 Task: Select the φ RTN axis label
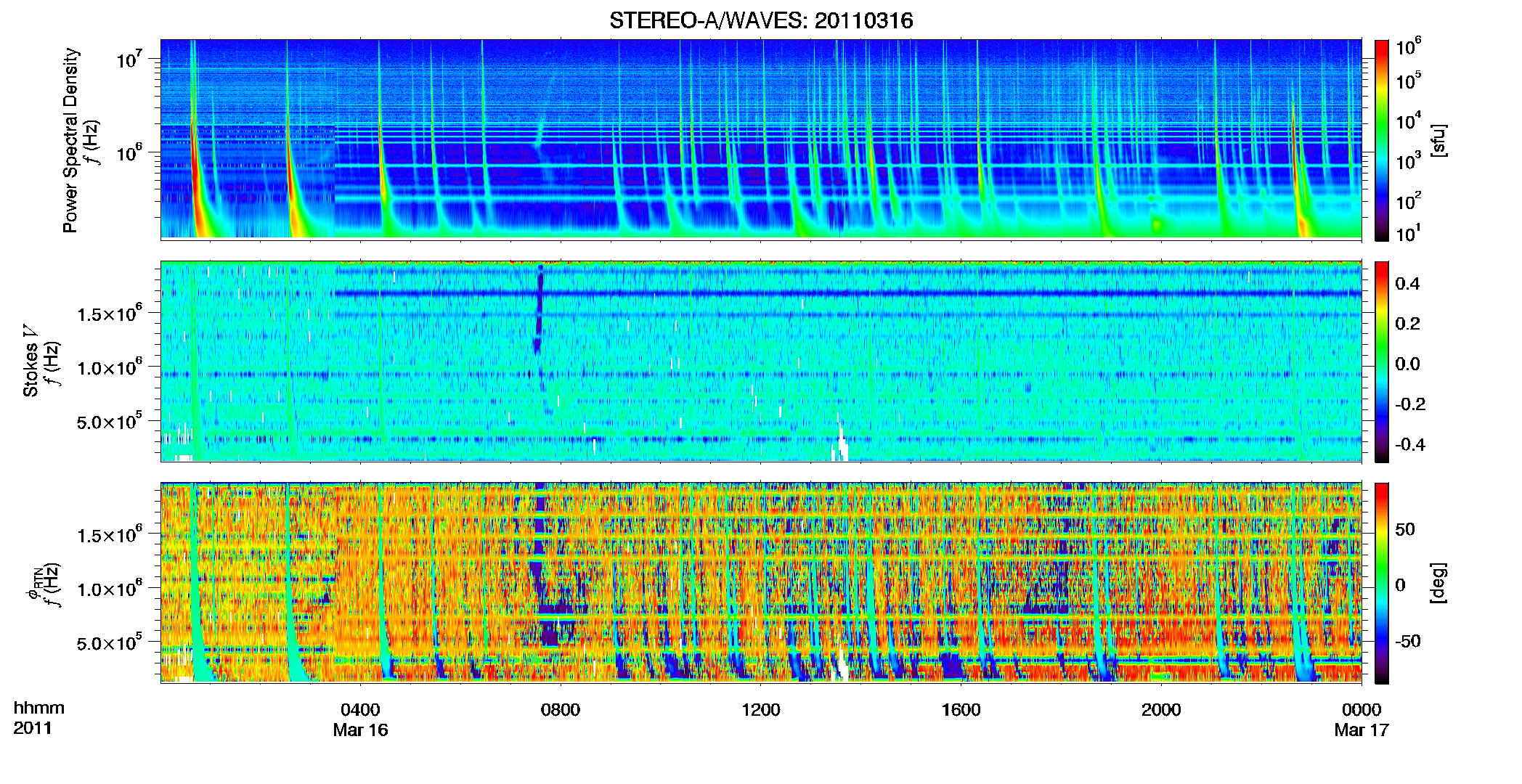[x=33, y=583]
